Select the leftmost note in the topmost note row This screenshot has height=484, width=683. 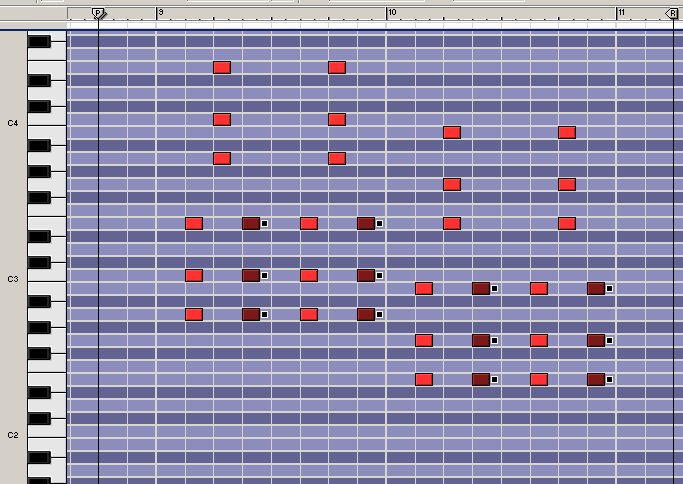click(x=222, y=67)
